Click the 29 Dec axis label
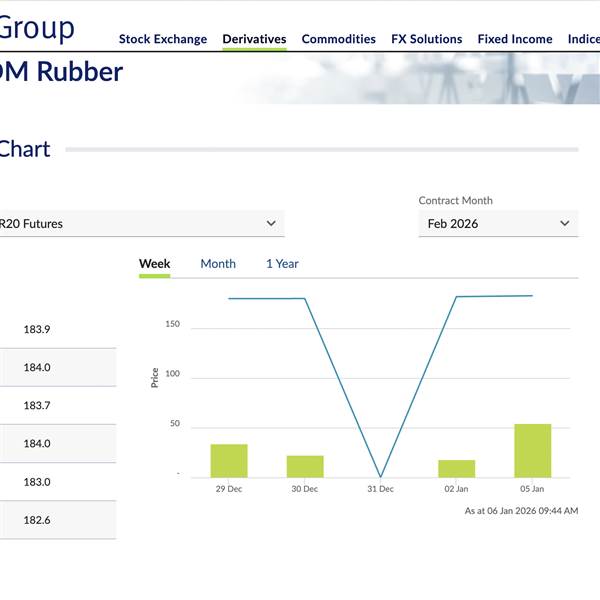The width and height of the screenshot is (600, 600). [x=229, y=489]
